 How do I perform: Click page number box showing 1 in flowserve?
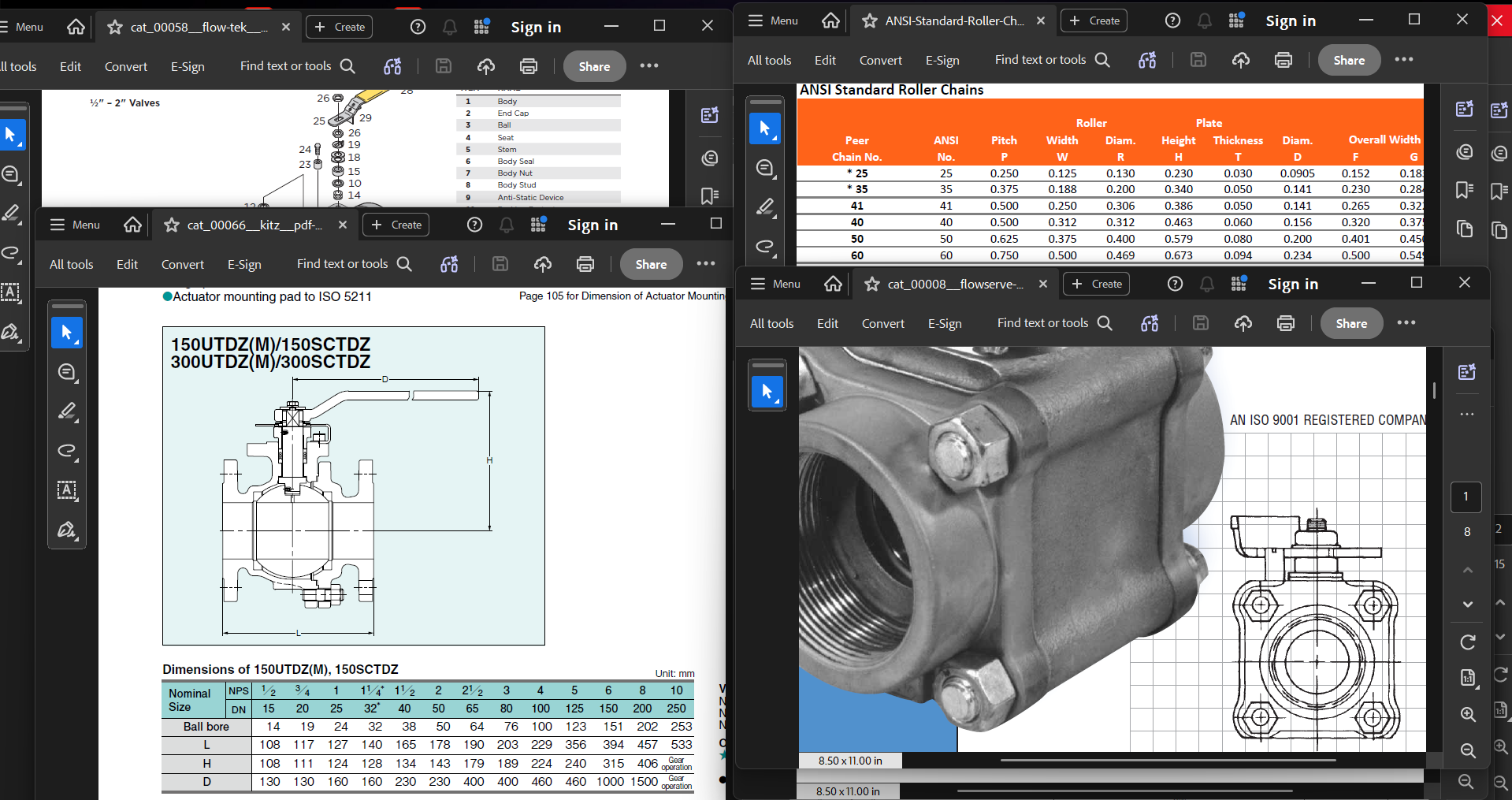point(1466,497)
